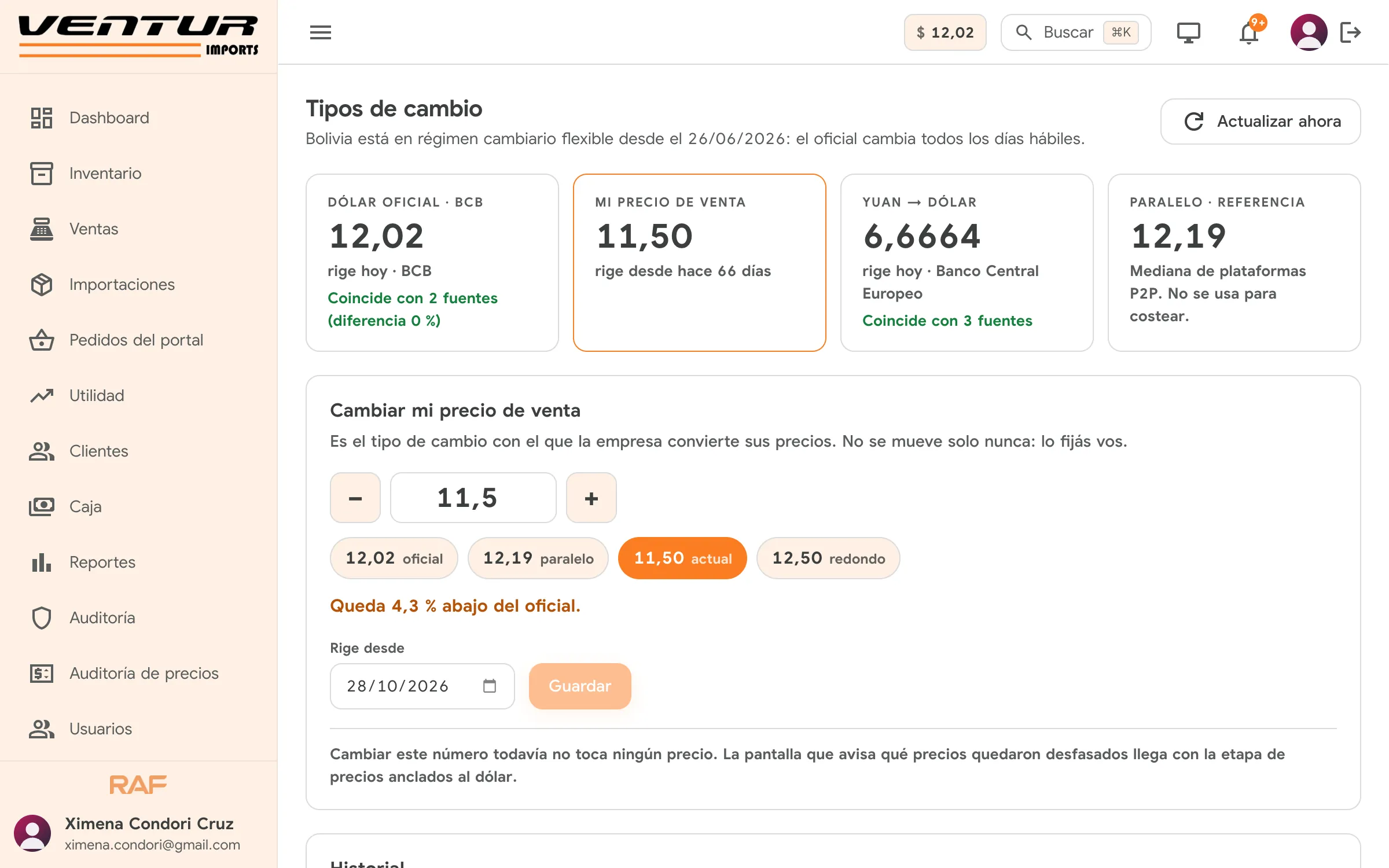Open the notifications bell
1389x868 pixels.
1249,32
